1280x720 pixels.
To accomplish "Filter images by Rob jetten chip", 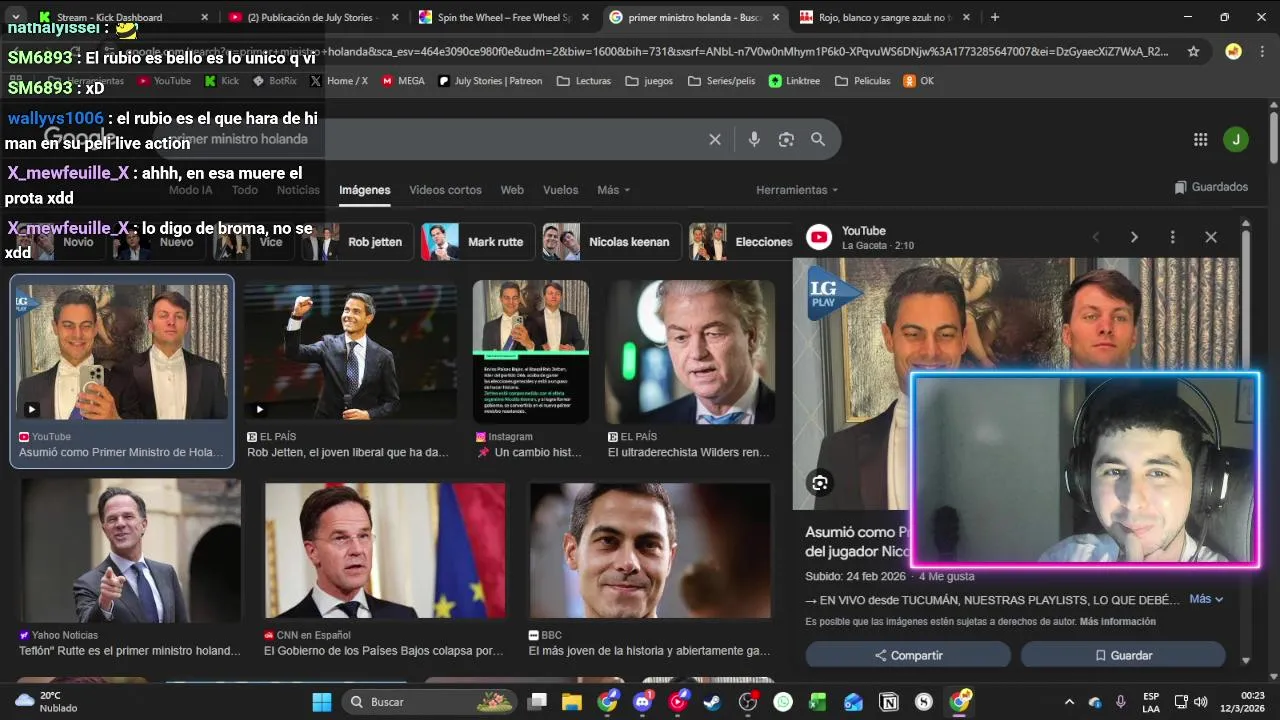I will coord(358,242).
